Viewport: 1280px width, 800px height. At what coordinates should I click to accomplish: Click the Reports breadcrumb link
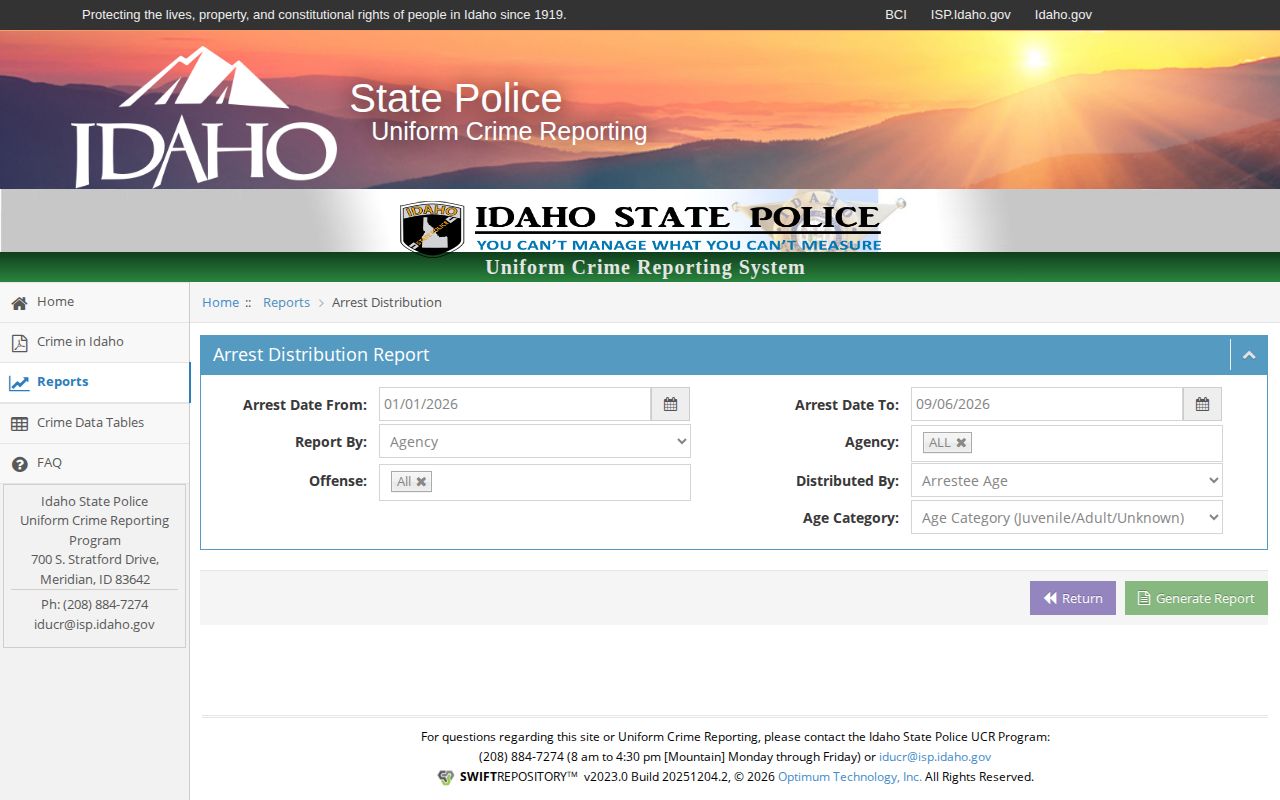tap(286, 302)
